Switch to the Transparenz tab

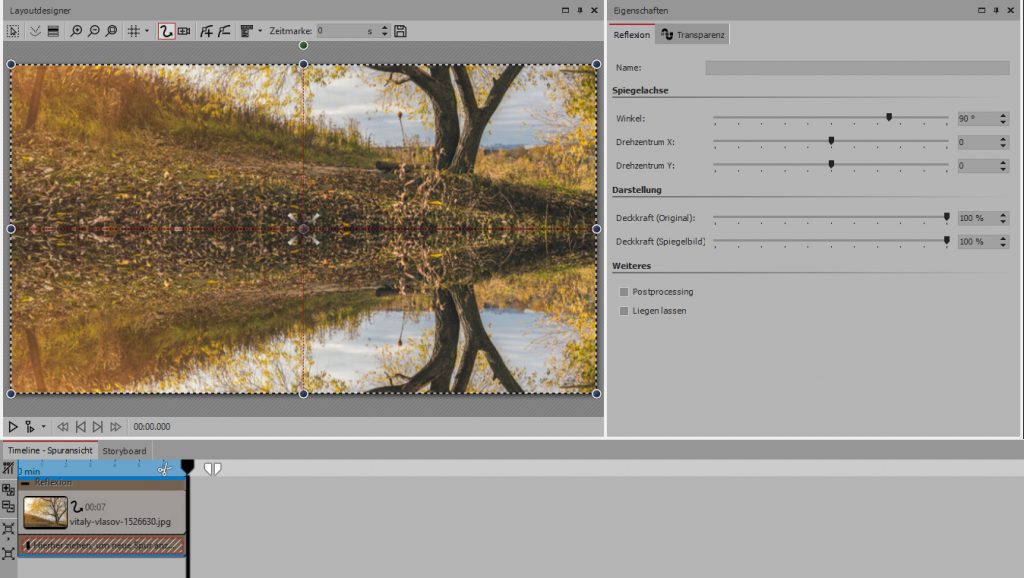point(693,35)
